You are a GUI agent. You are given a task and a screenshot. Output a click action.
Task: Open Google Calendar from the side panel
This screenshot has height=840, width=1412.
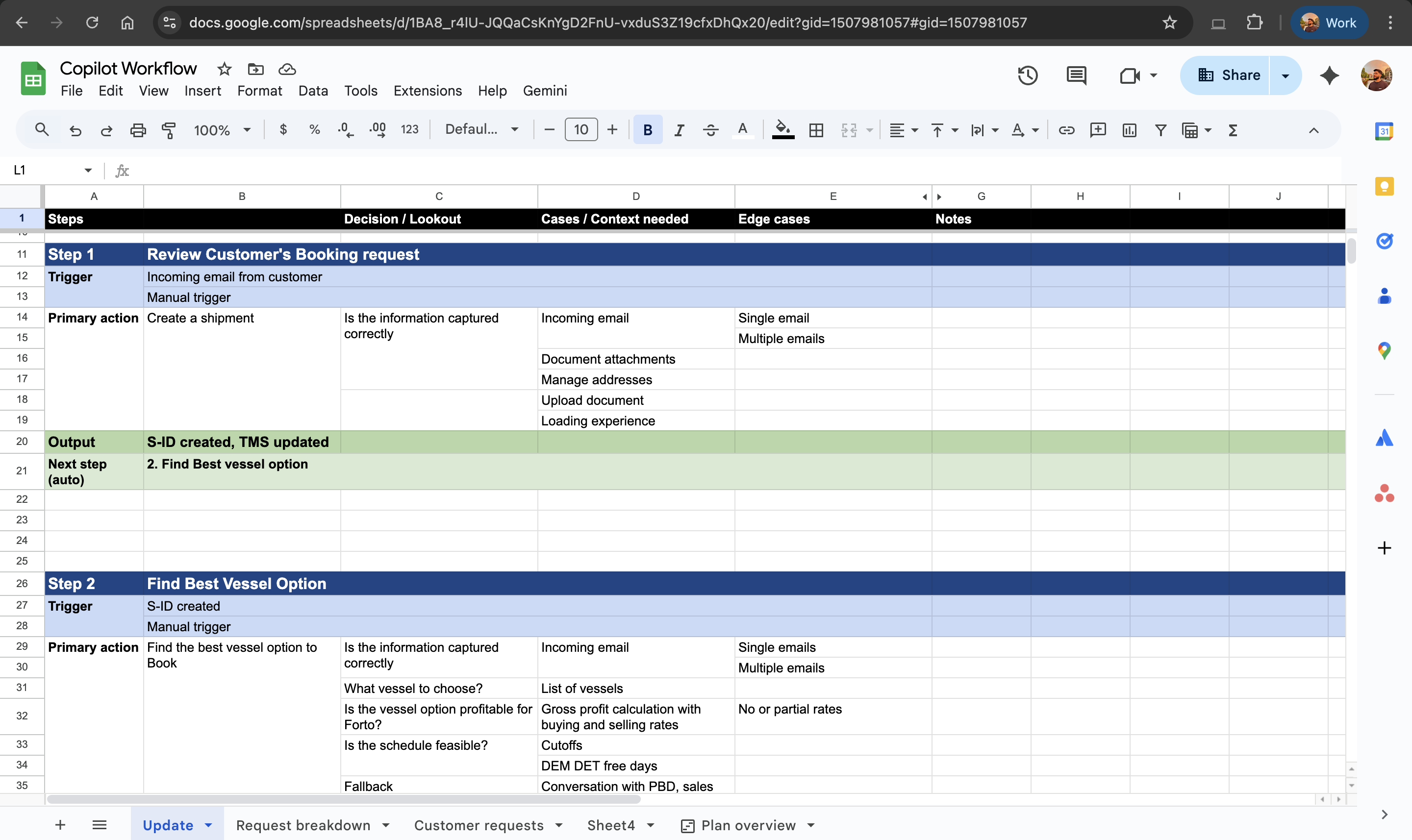[x=1385, y=131]
